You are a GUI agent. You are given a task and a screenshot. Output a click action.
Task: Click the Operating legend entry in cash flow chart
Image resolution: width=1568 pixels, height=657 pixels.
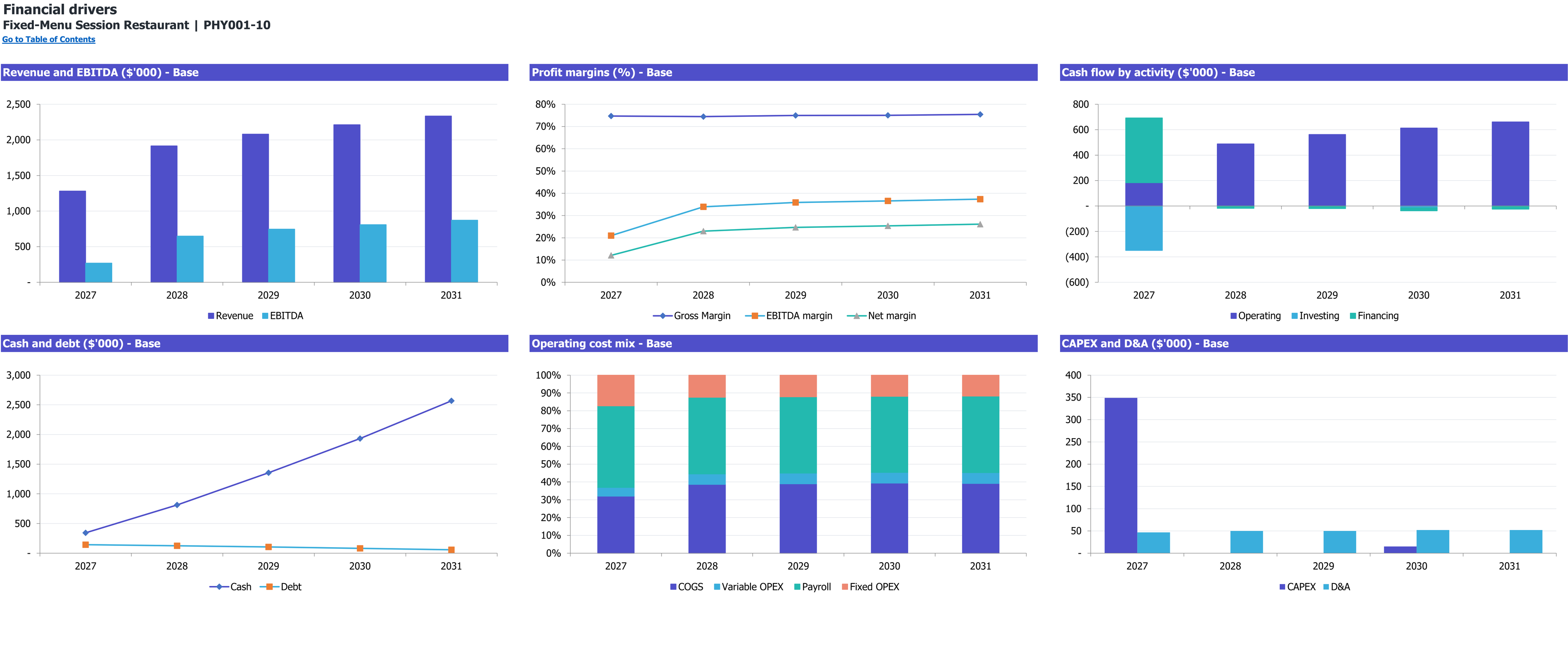pyautogui.click(x=1255, y=316)
